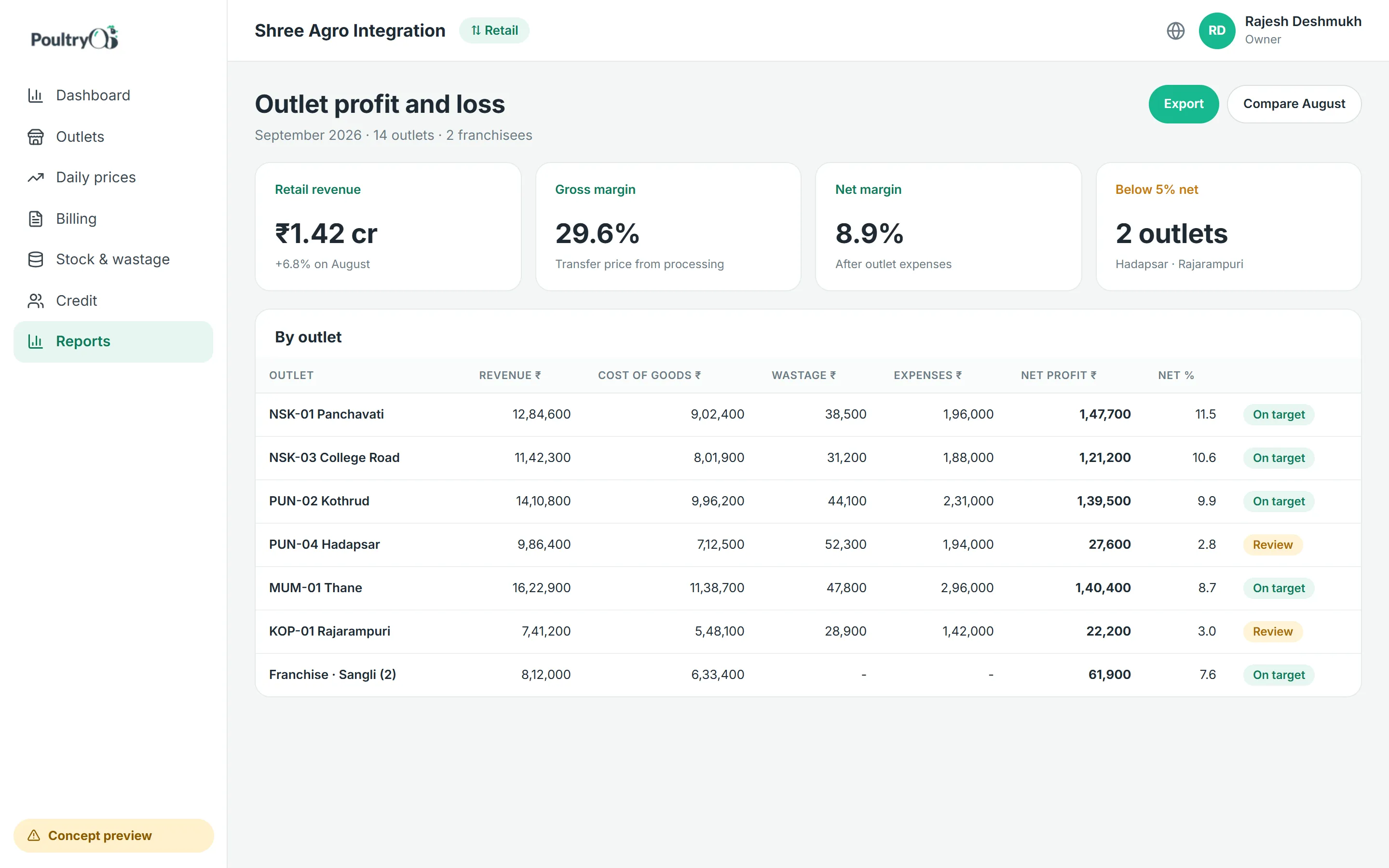
Task: Open Rajesh Deshmukh profile name
Action: pyautogui.click(x=1303, y=21)
